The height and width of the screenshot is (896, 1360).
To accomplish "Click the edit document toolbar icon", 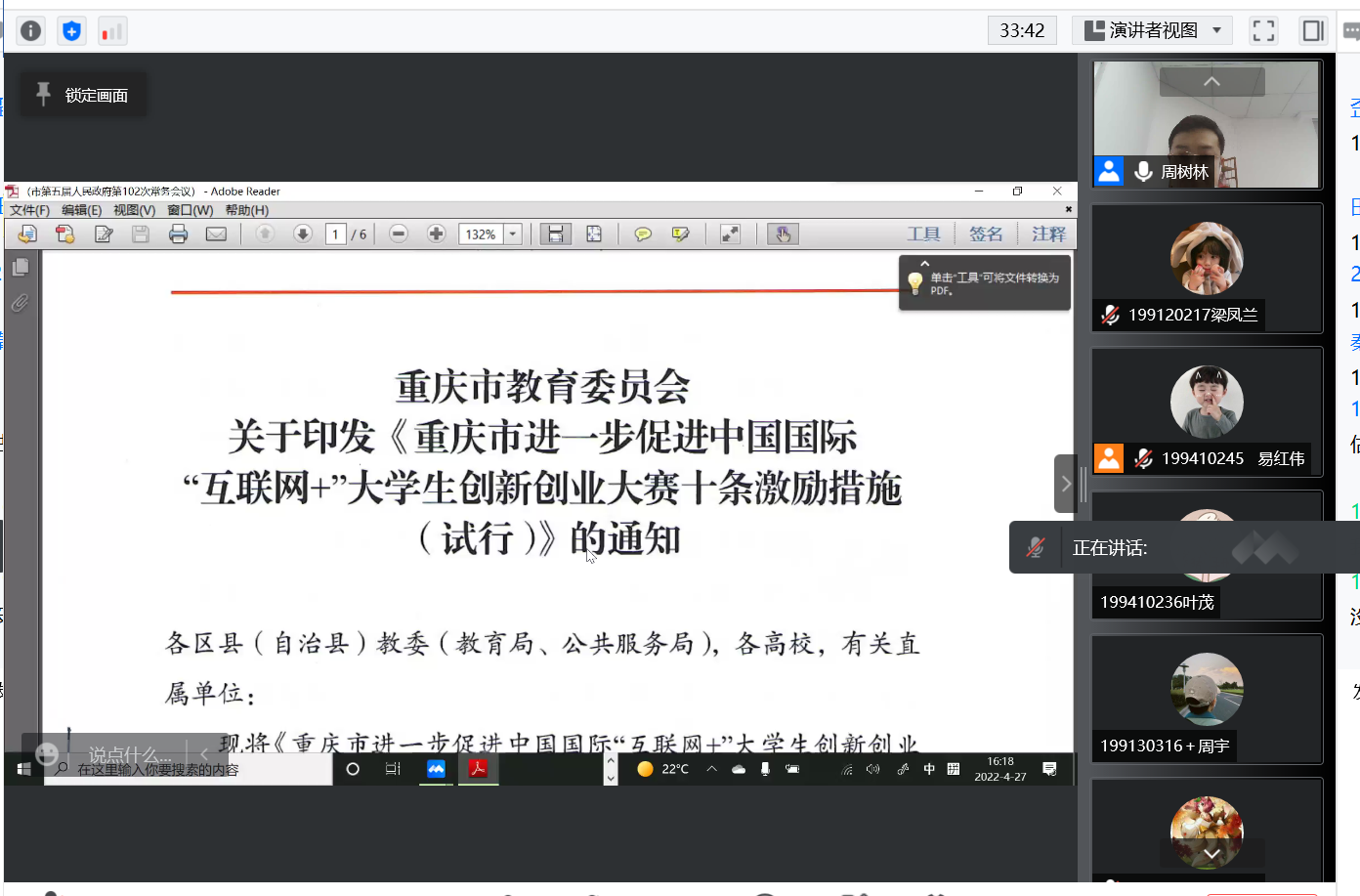I will click(x=104, y=234).
